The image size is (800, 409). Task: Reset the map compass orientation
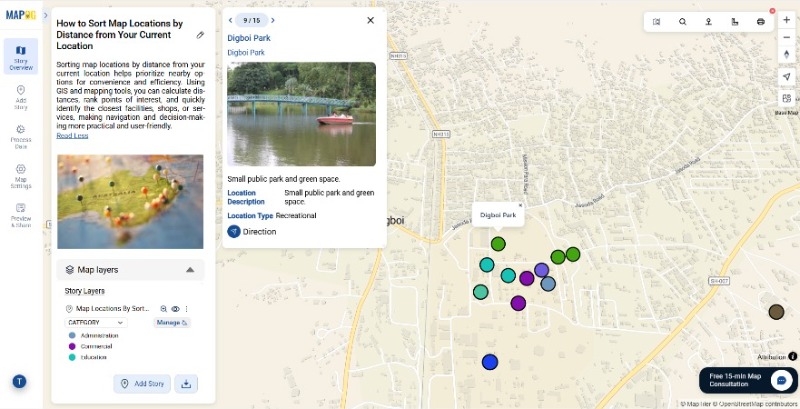(x=787, y=54)
